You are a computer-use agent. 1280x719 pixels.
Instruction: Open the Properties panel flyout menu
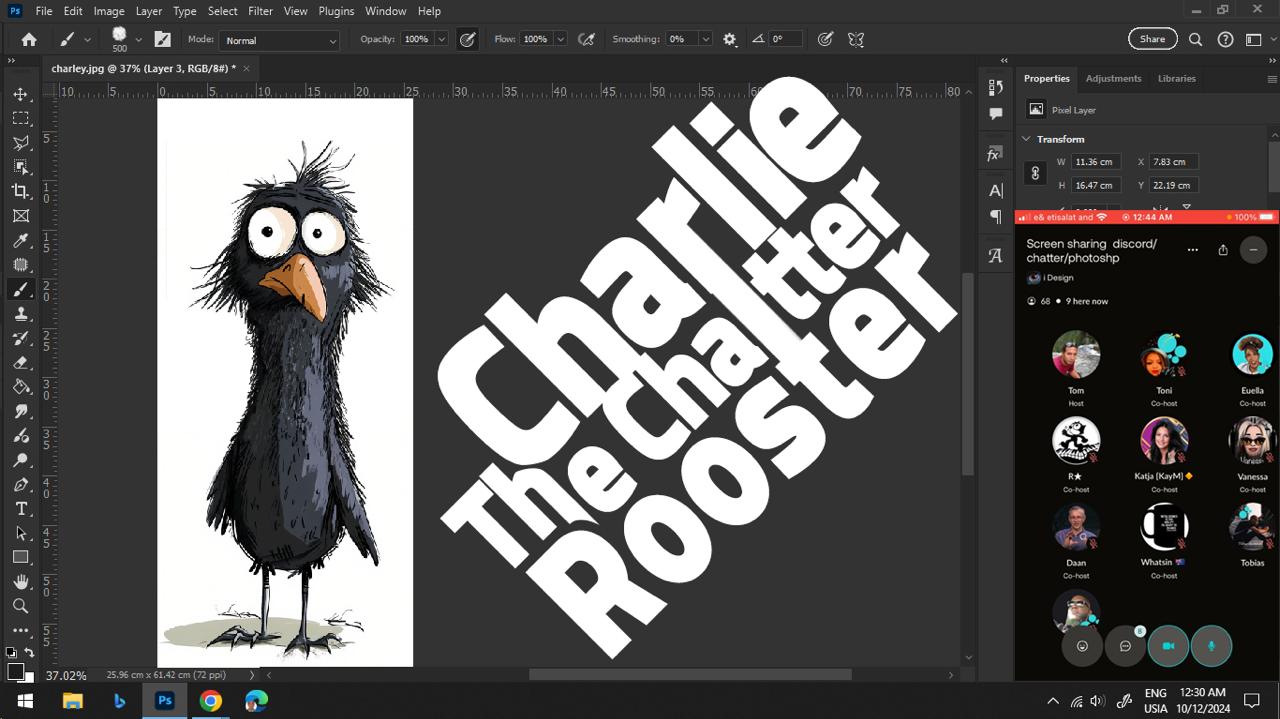coord(1272,78)
